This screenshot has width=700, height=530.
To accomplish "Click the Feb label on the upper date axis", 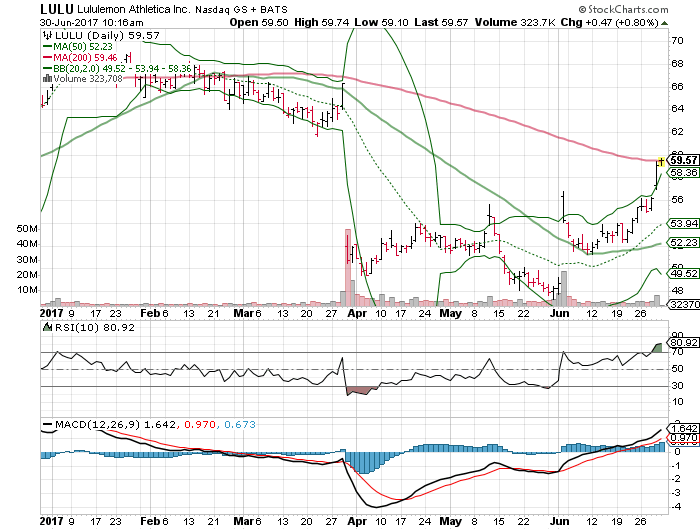I will [x=150, y=313].
